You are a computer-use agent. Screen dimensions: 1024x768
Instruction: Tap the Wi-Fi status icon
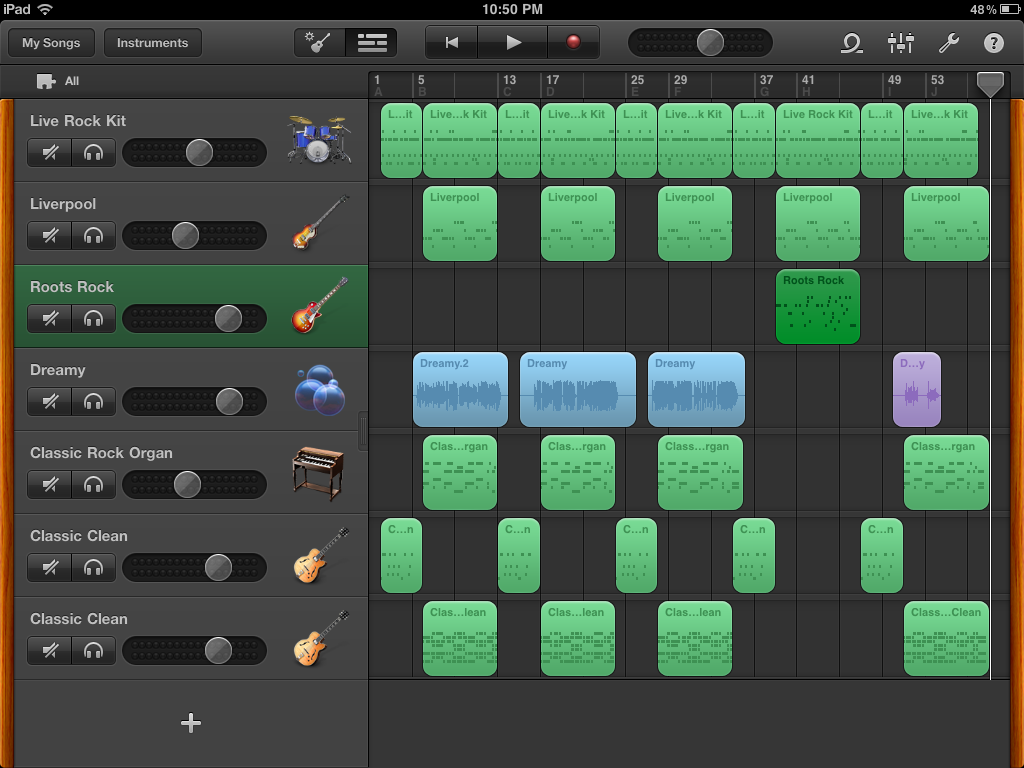[x=45, y=9]
